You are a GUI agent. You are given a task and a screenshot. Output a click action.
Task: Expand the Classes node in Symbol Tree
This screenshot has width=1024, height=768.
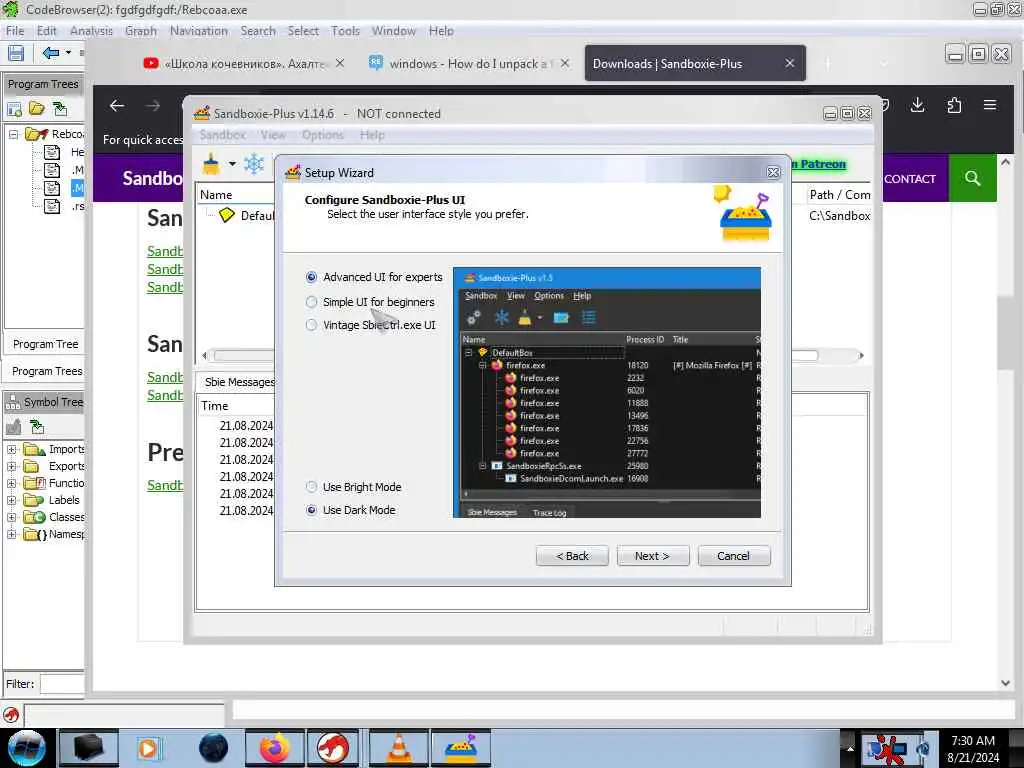(12, 517)
